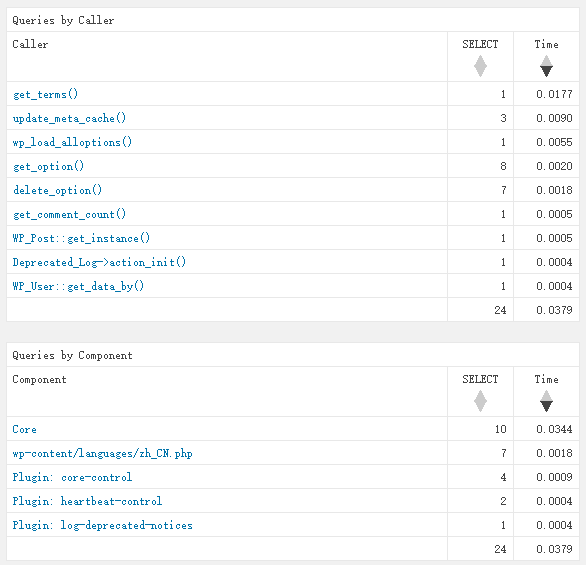Filter by WP_User::get_data_by() caller
Viewport: 586px width, 565px height.
78,286
